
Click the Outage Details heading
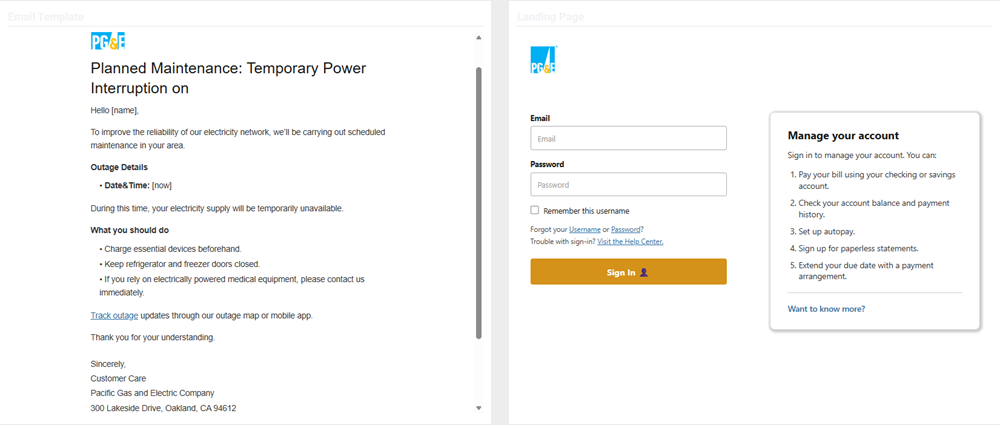pos(119,168)
